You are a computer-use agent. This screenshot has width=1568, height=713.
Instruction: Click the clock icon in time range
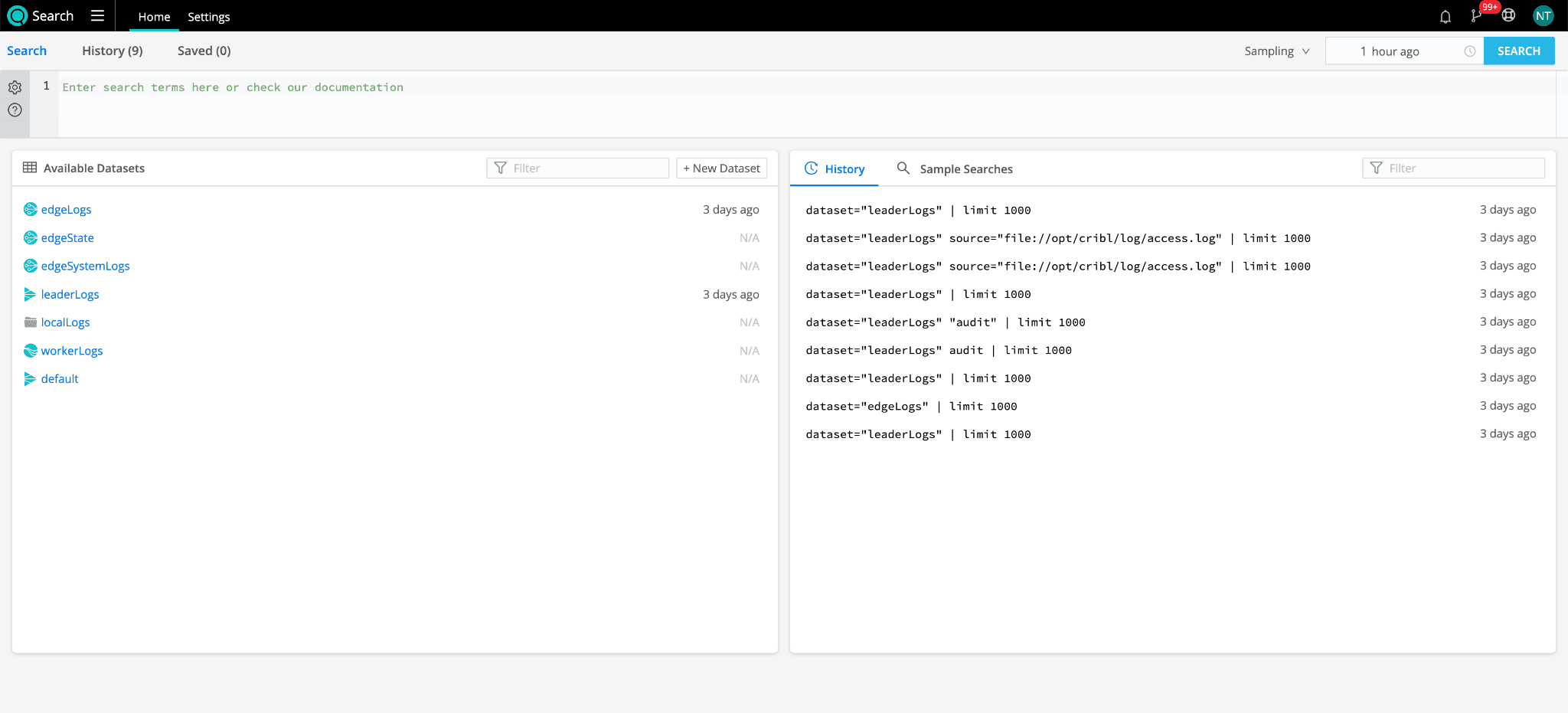1469,51
